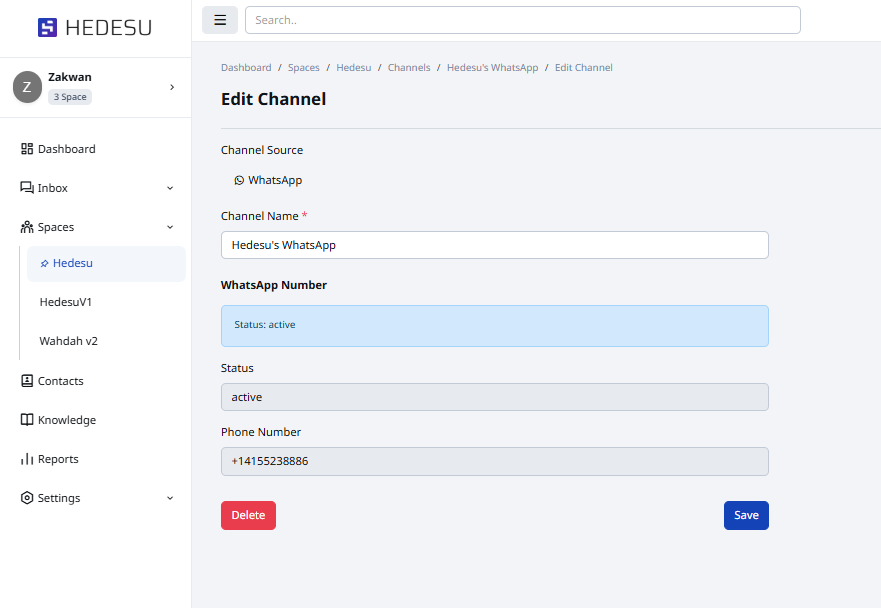Expand the Inbox submenu chevron
881x608 pixels.
tap(170, 188)
